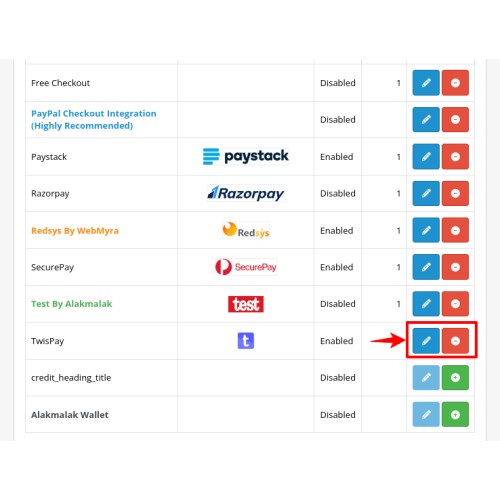Uninstall the SecurePay extension
Screen dimensions: 500x500
pyautogui.click(x=455, y=267)
